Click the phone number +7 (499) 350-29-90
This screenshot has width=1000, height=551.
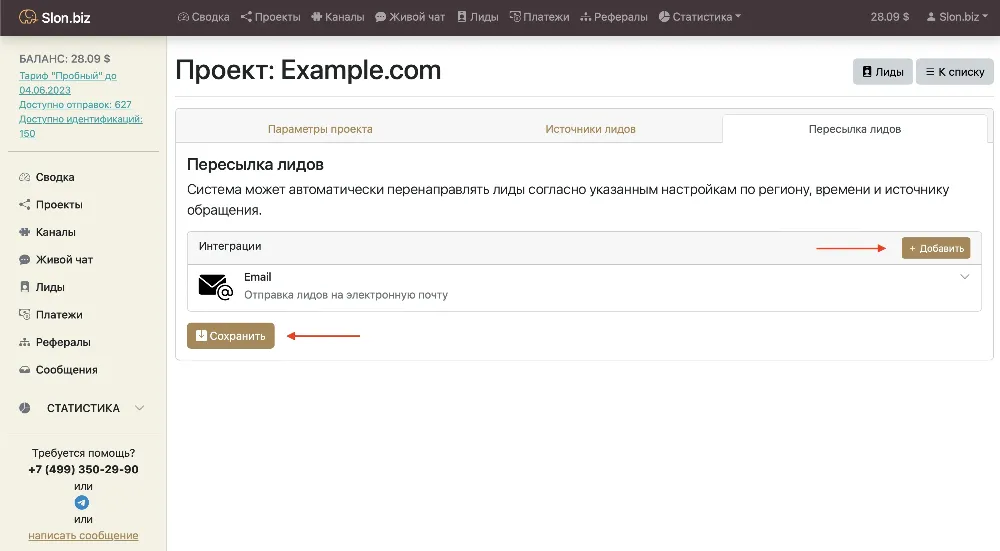pos(83,469)
